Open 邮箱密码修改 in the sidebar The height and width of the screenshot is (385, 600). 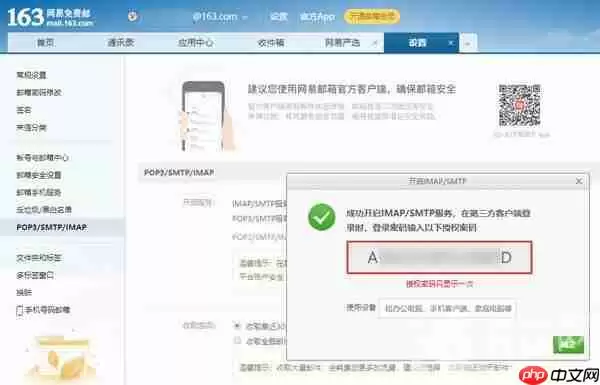pos(39,92)
